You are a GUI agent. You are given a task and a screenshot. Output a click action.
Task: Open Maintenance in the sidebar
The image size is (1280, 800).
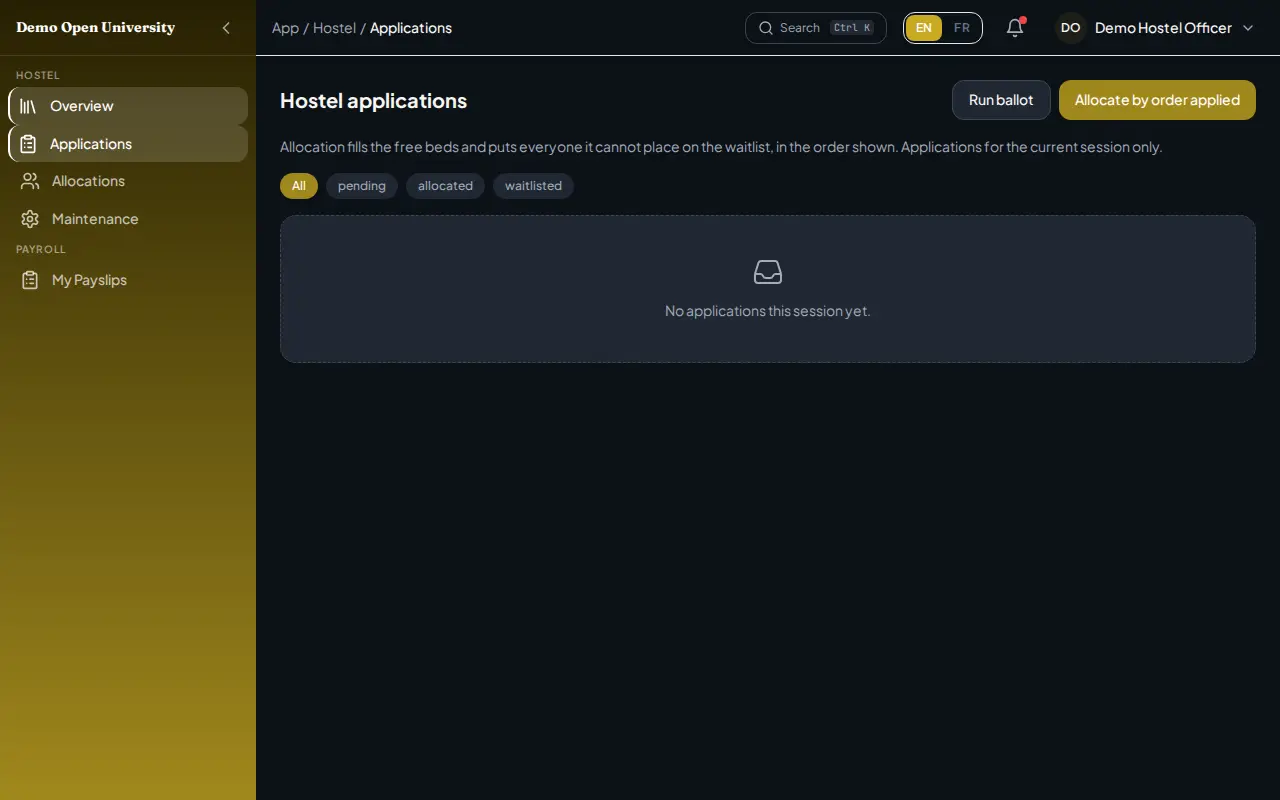(128, 219)
